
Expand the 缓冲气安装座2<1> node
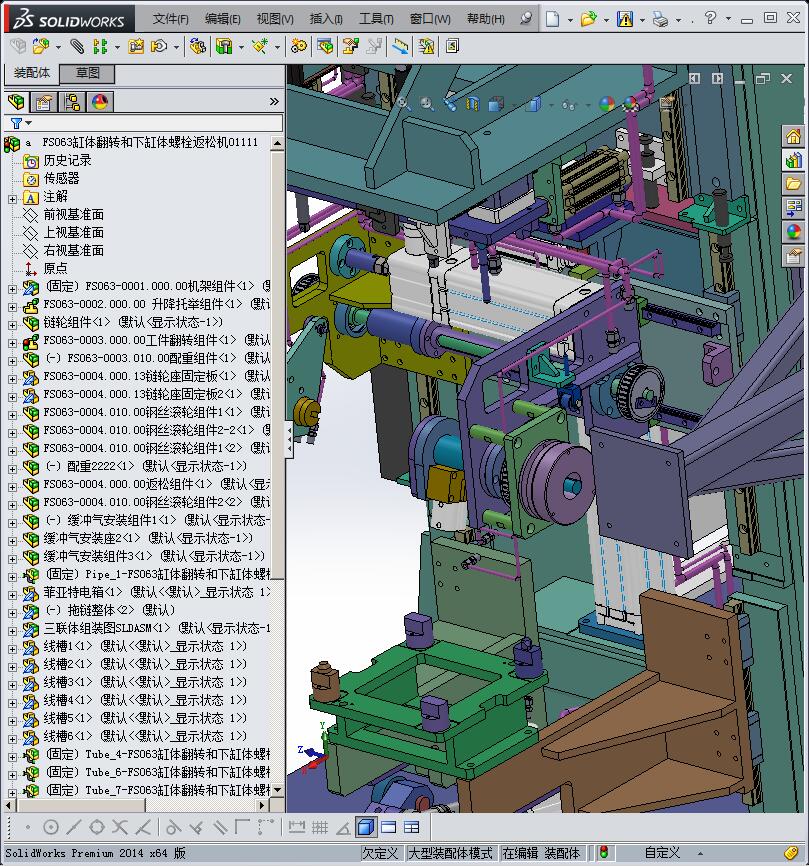[12, 541]
